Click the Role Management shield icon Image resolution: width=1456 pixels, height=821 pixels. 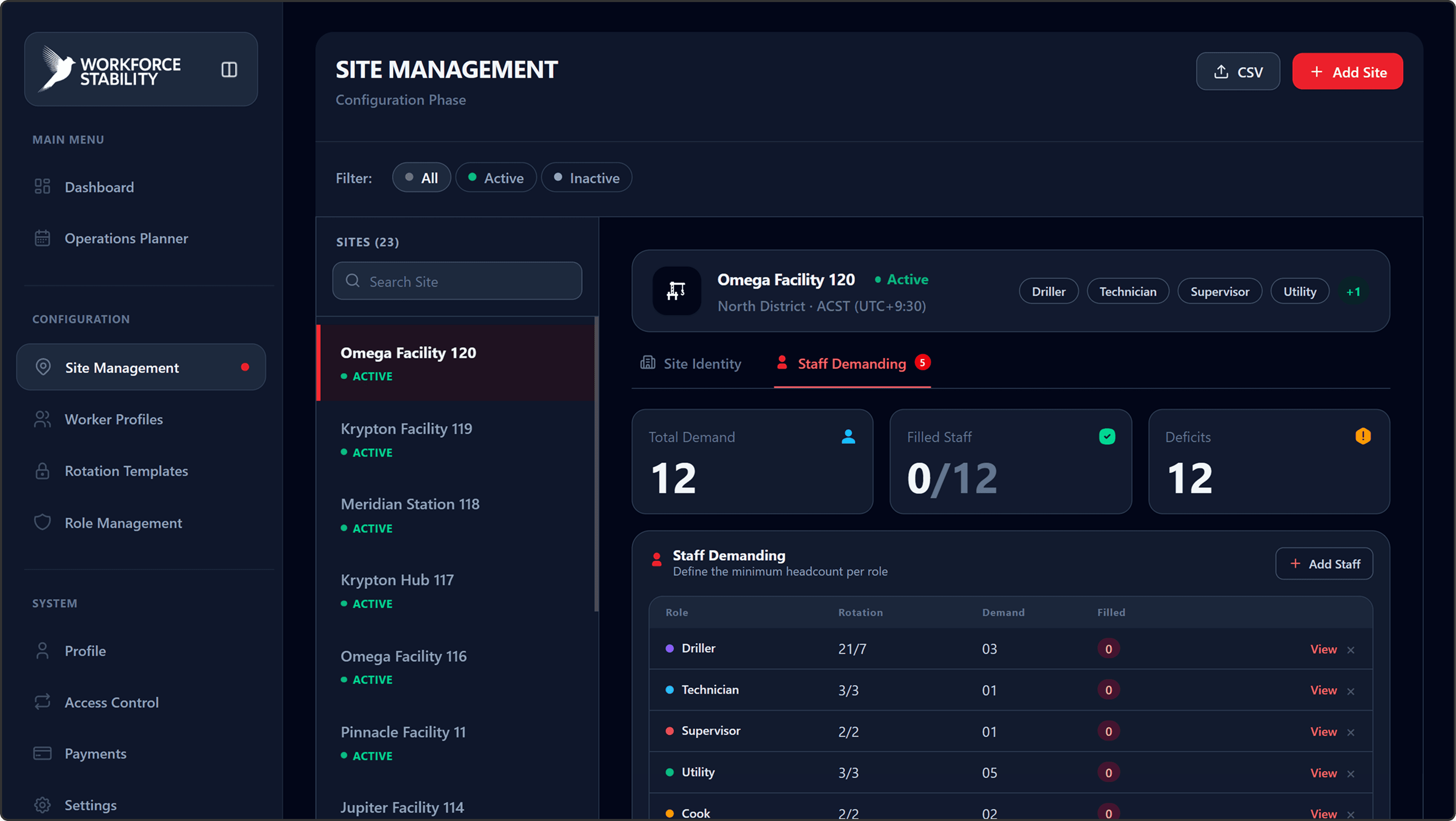43,522
